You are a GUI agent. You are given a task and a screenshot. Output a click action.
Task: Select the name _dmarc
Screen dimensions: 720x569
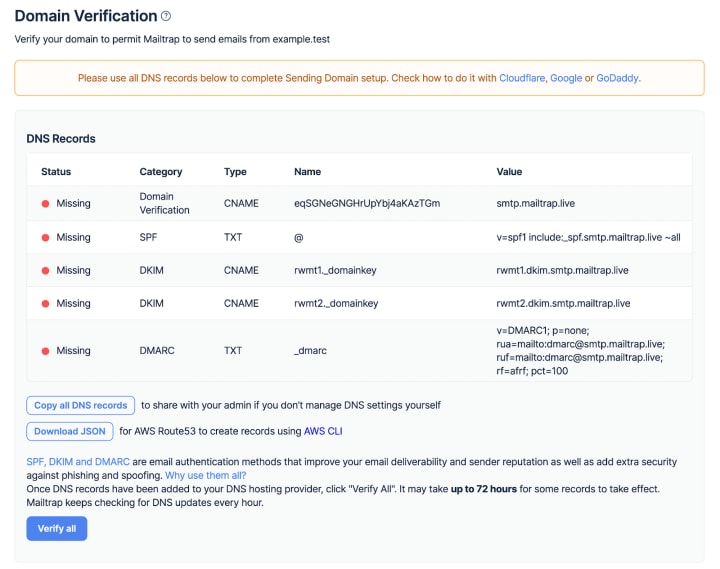coord(310,351)
